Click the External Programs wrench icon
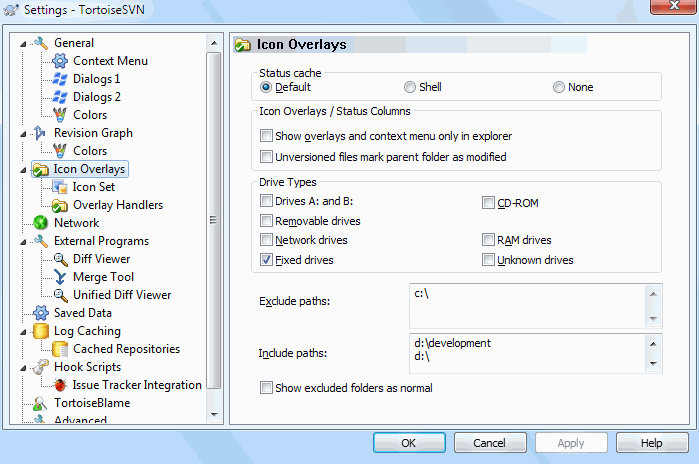 41,241
